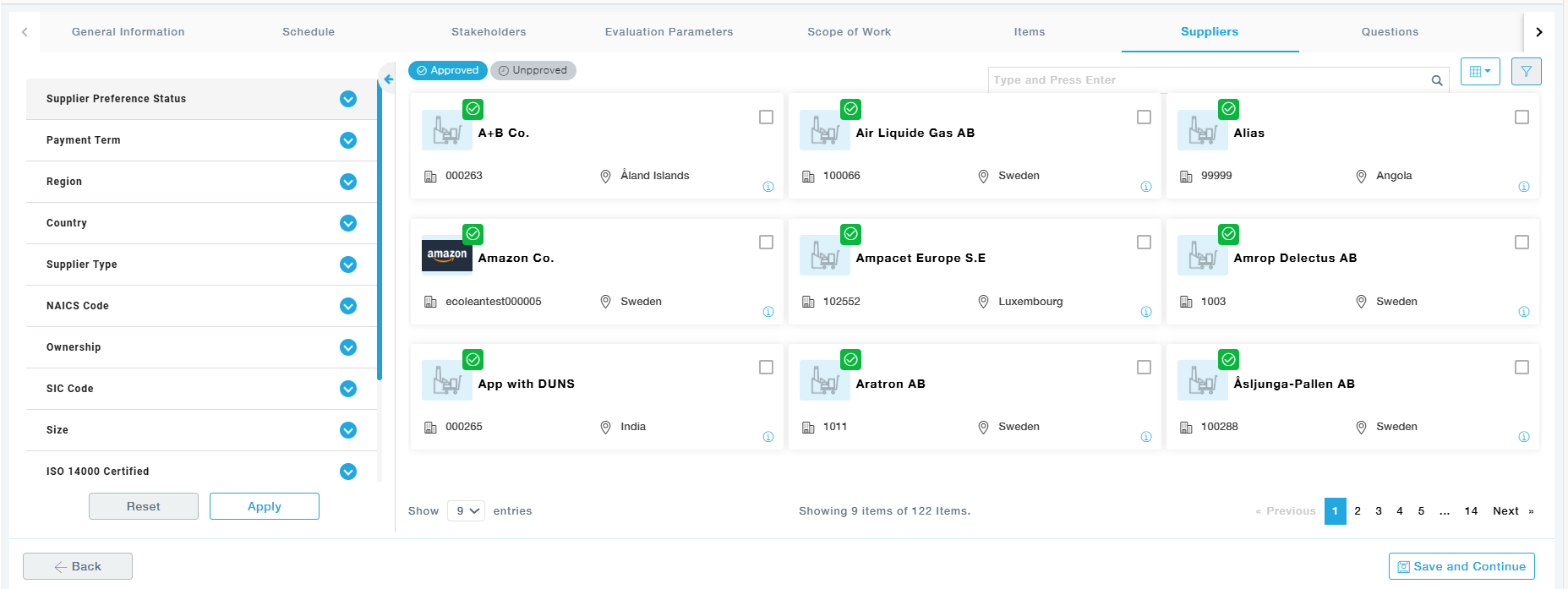Image resolution: width=1568 pixels, height=589 pixels.
Task: Expand the Payment Term filter
Action: [347, 140]
